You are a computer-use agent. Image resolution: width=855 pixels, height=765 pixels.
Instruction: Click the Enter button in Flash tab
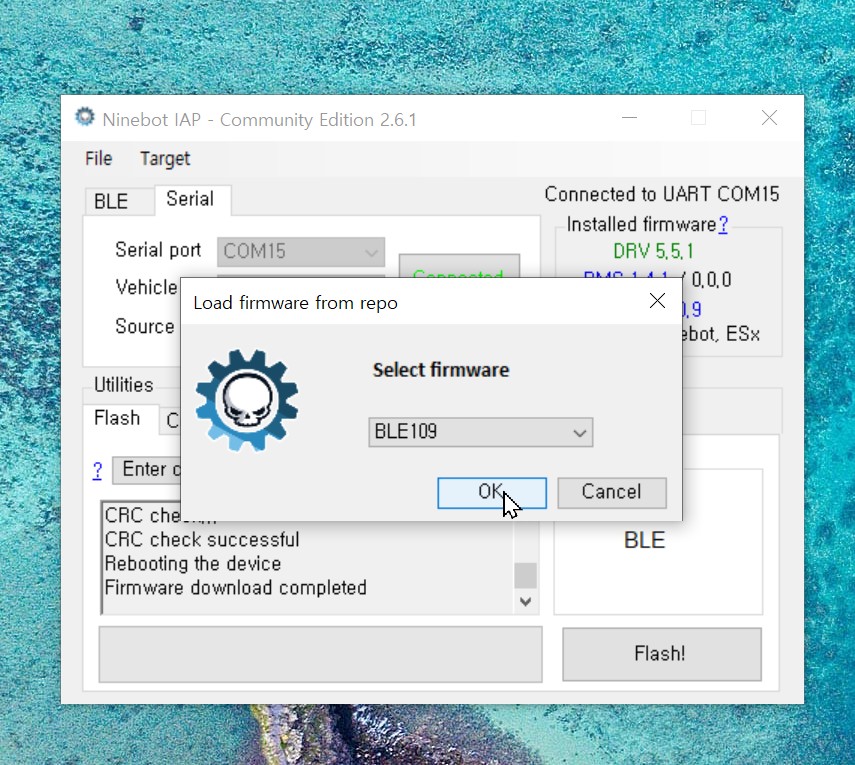pos(146,470)
